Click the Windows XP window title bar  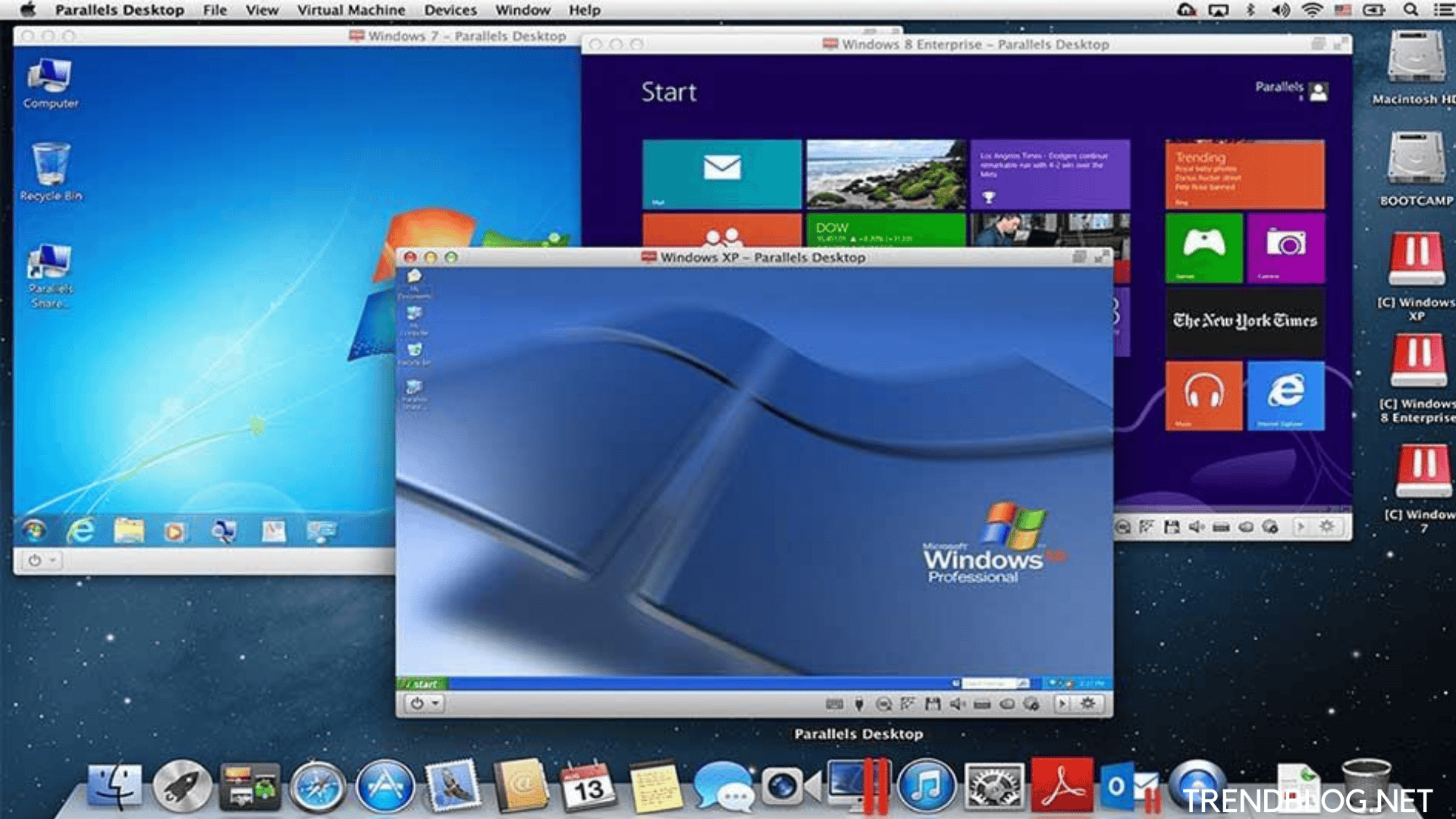(755, 257)
